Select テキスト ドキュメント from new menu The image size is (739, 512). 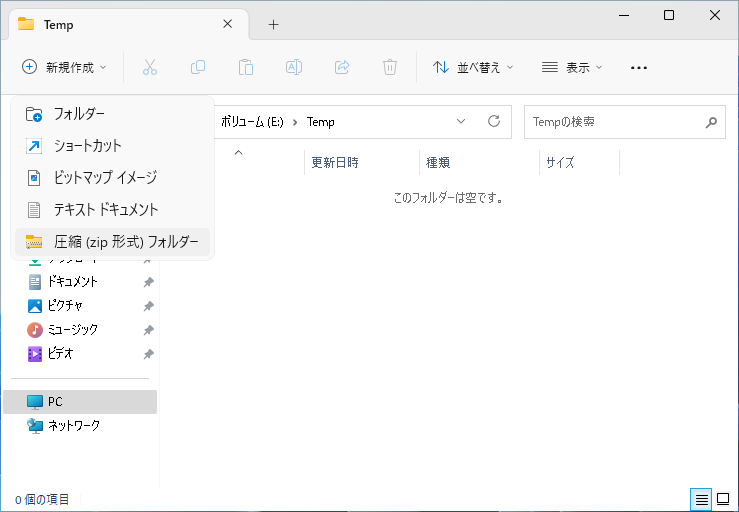pos(105,209)
